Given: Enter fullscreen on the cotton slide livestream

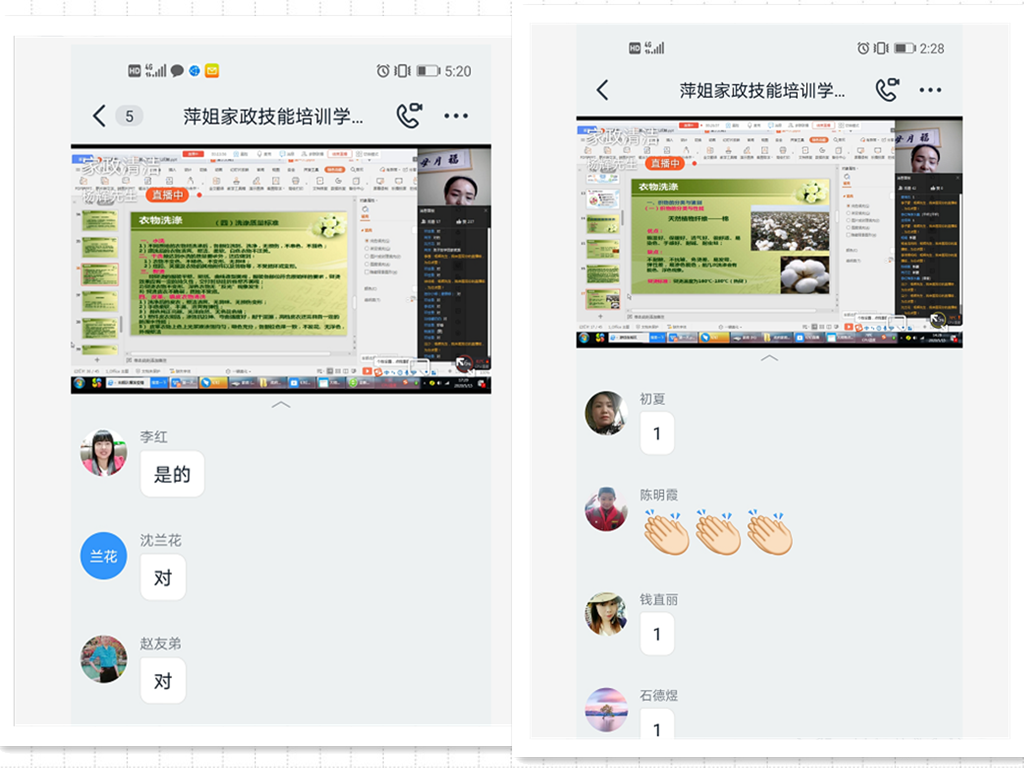Looking at the screenshot, I should (938, 320).
